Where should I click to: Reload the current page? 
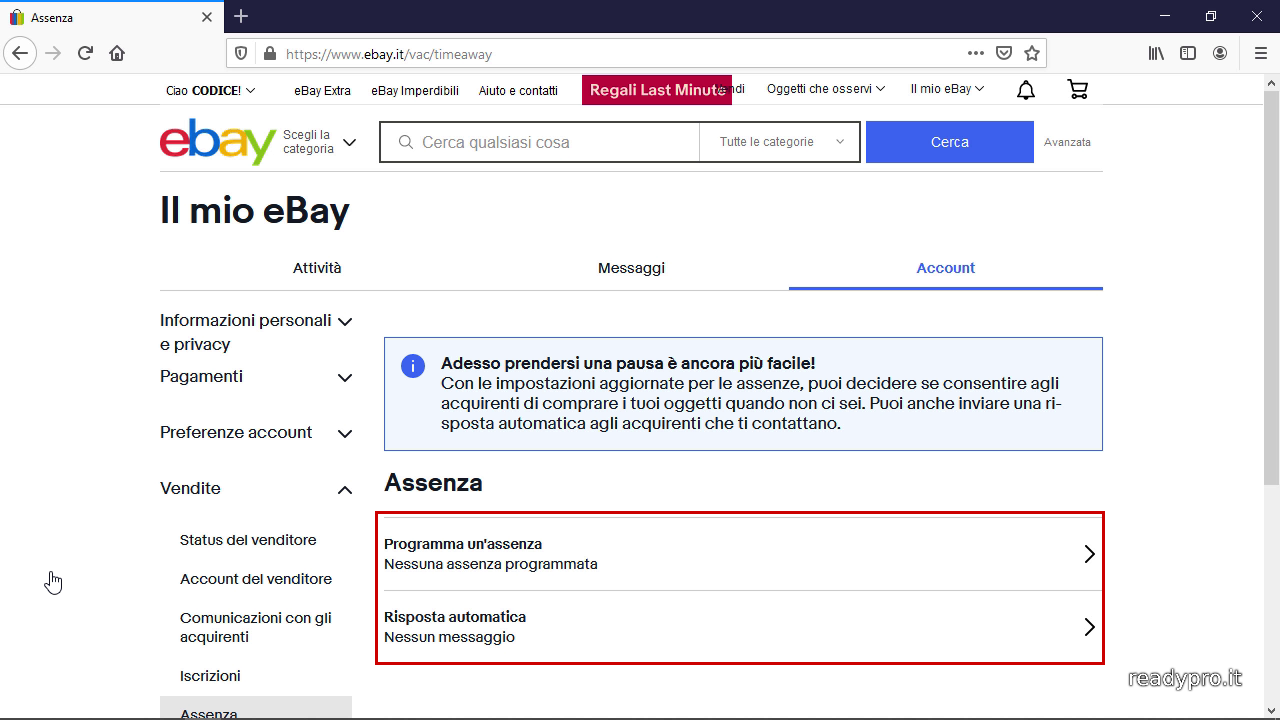tap(85, 53)
